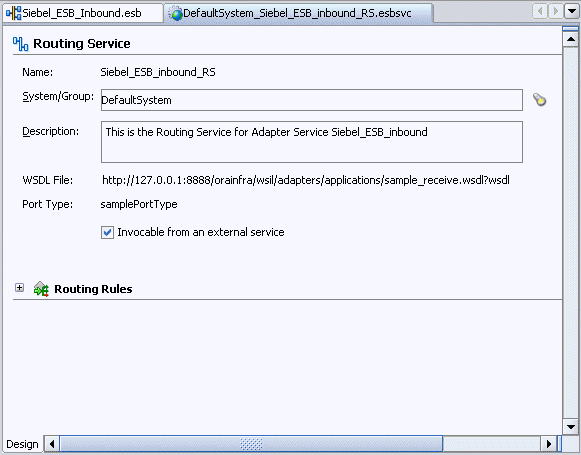This screenshot has height=455, width=581.
Task: Click the Routing Service header icon
Action: tap(20, 44)
